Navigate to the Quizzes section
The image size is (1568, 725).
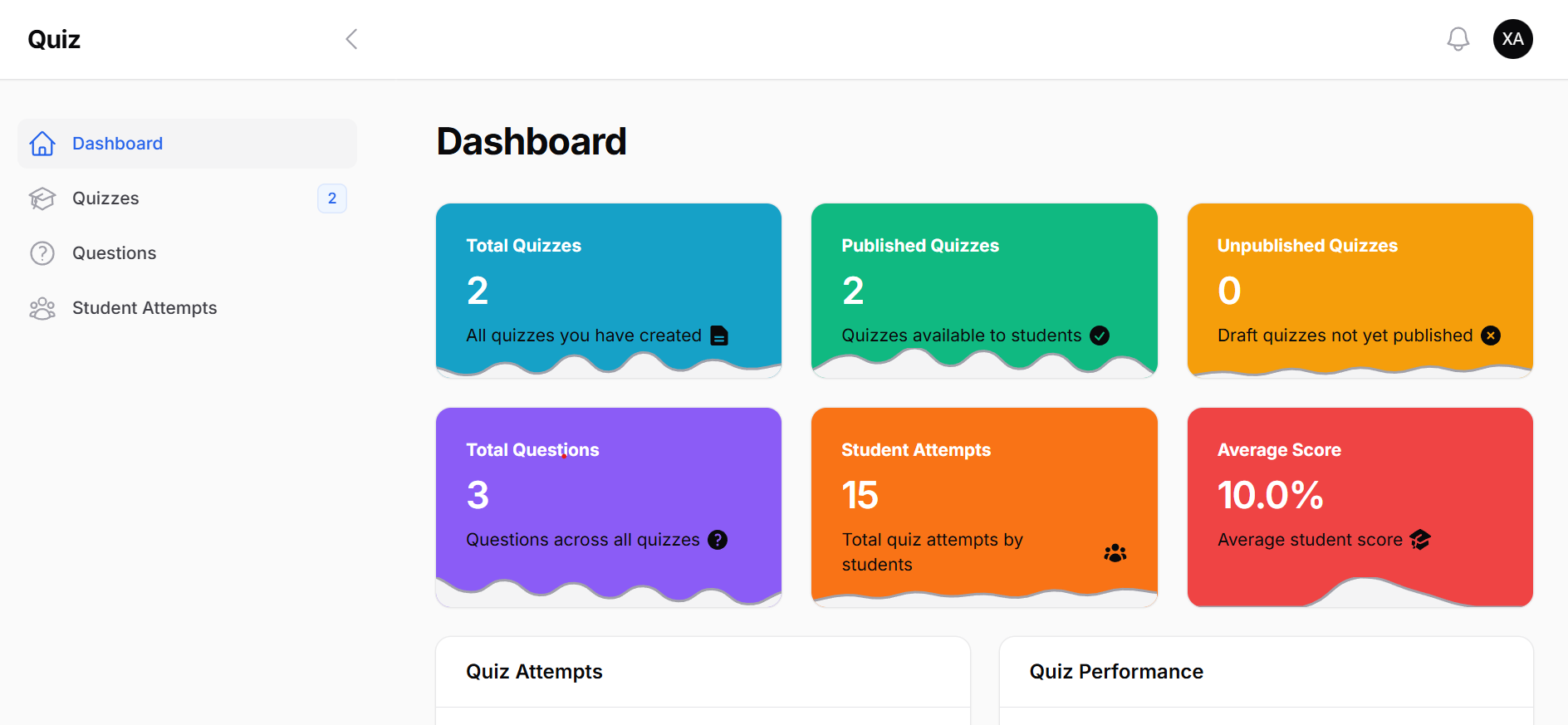(x=105, y=198)
